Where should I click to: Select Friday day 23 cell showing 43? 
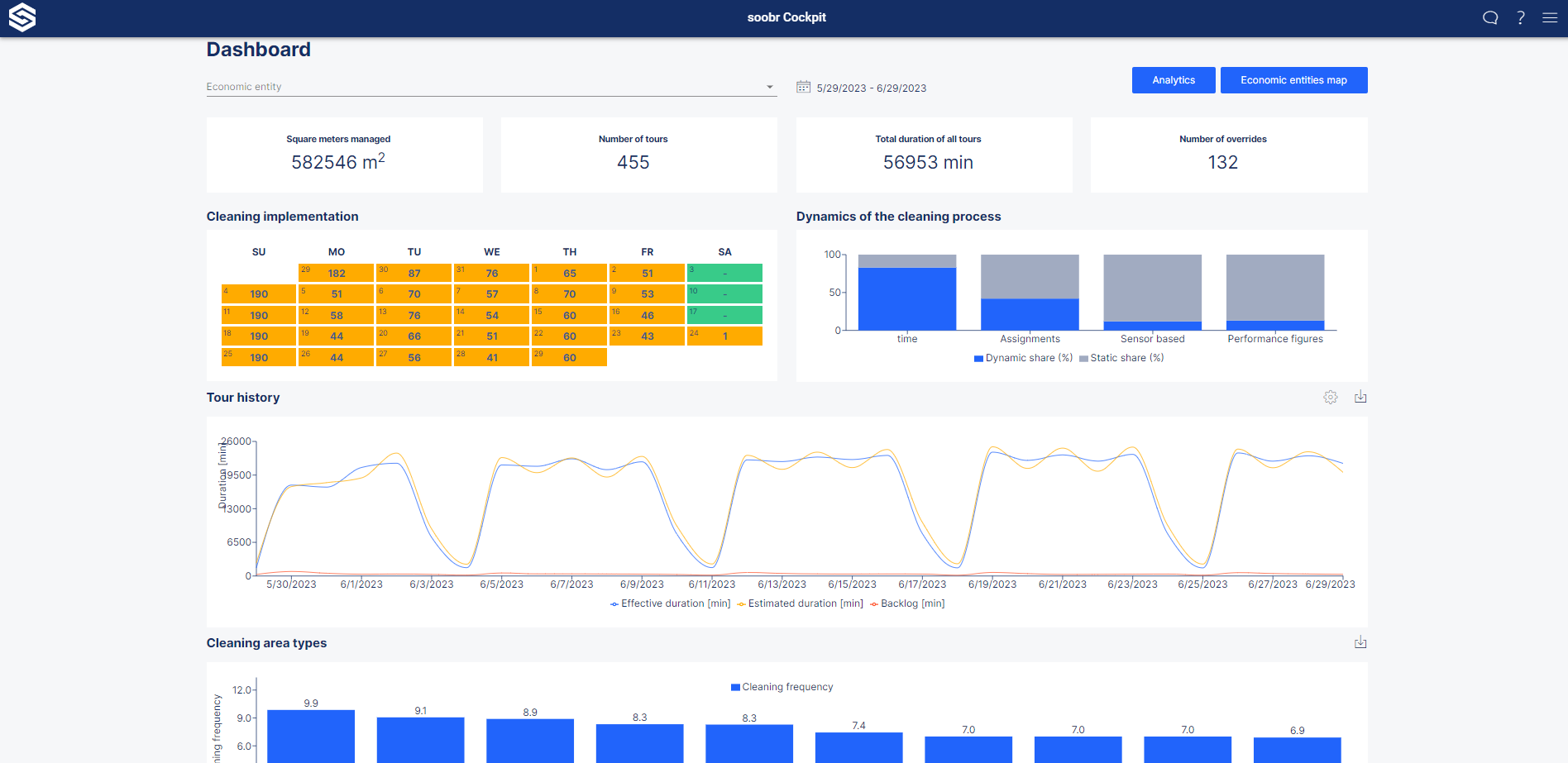click(x=647, y=336)
